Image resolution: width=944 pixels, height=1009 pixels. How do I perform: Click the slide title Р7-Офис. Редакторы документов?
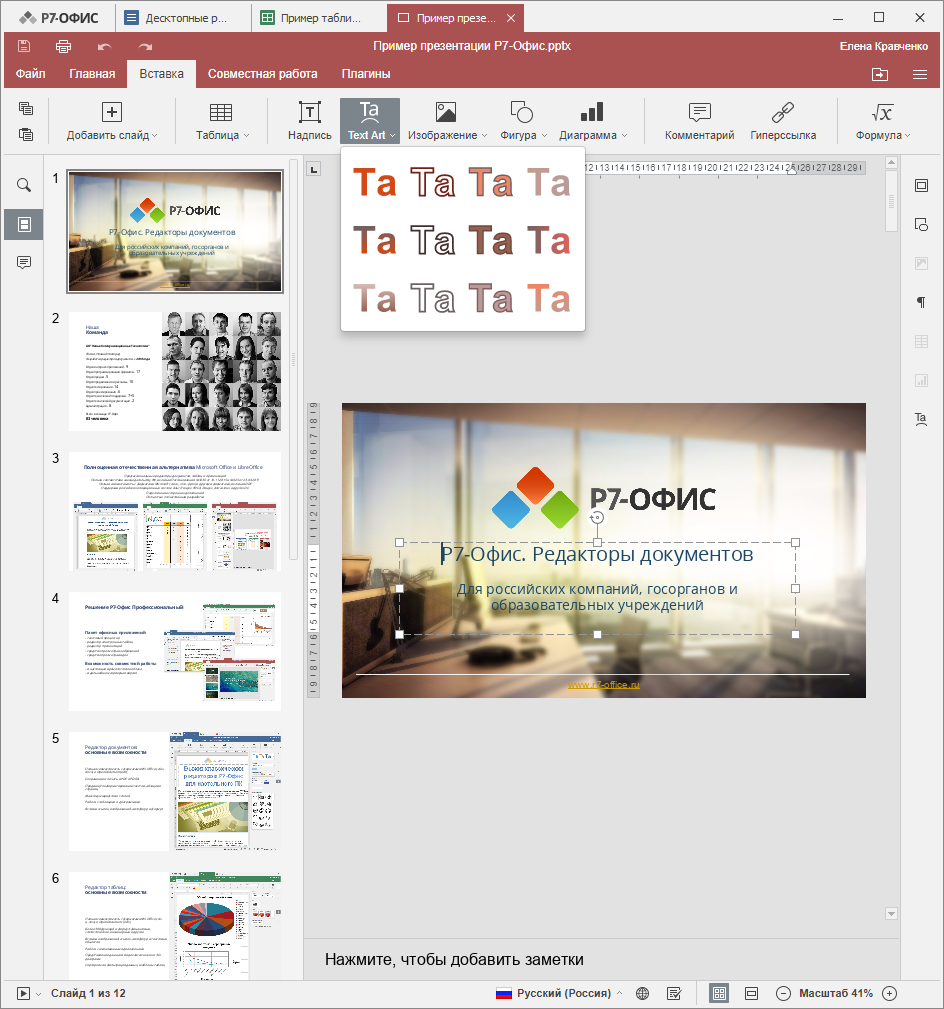pos(597,554)
